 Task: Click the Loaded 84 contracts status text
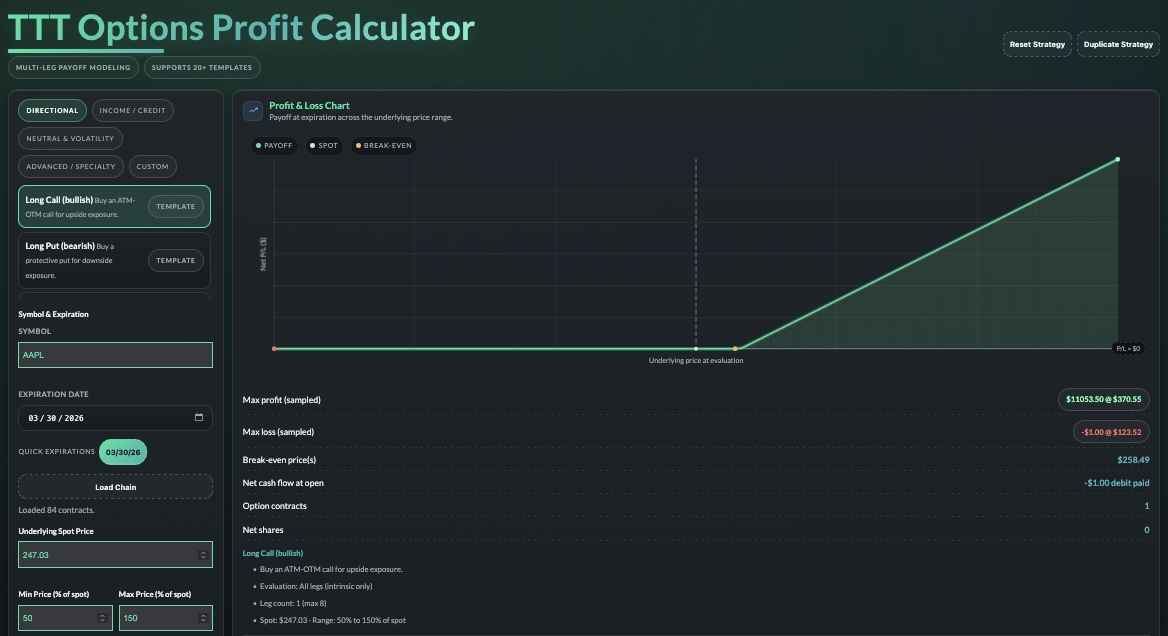pyautogui.click(x=57, y=510)
